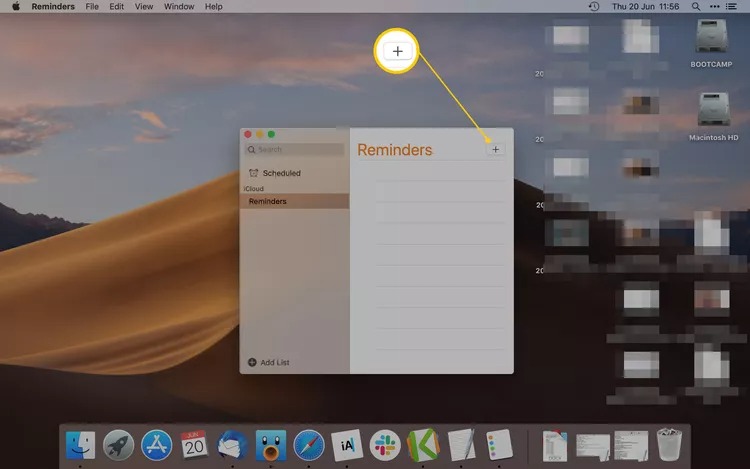
Task: Click the Reminders list title heading
Action: 395,150
